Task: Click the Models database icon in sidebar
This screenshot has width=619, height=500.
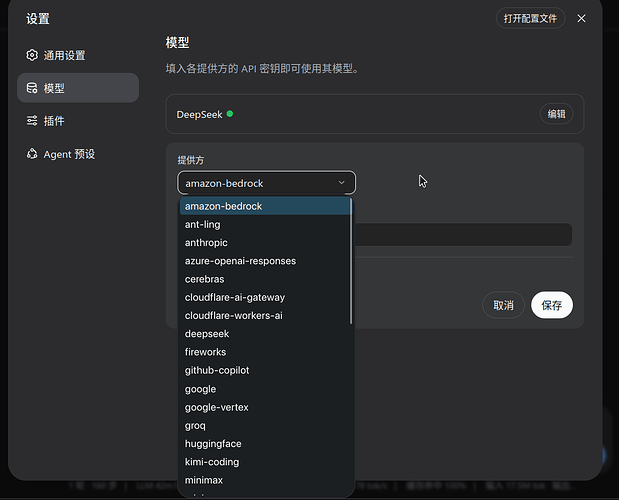Action: (32, 88)
